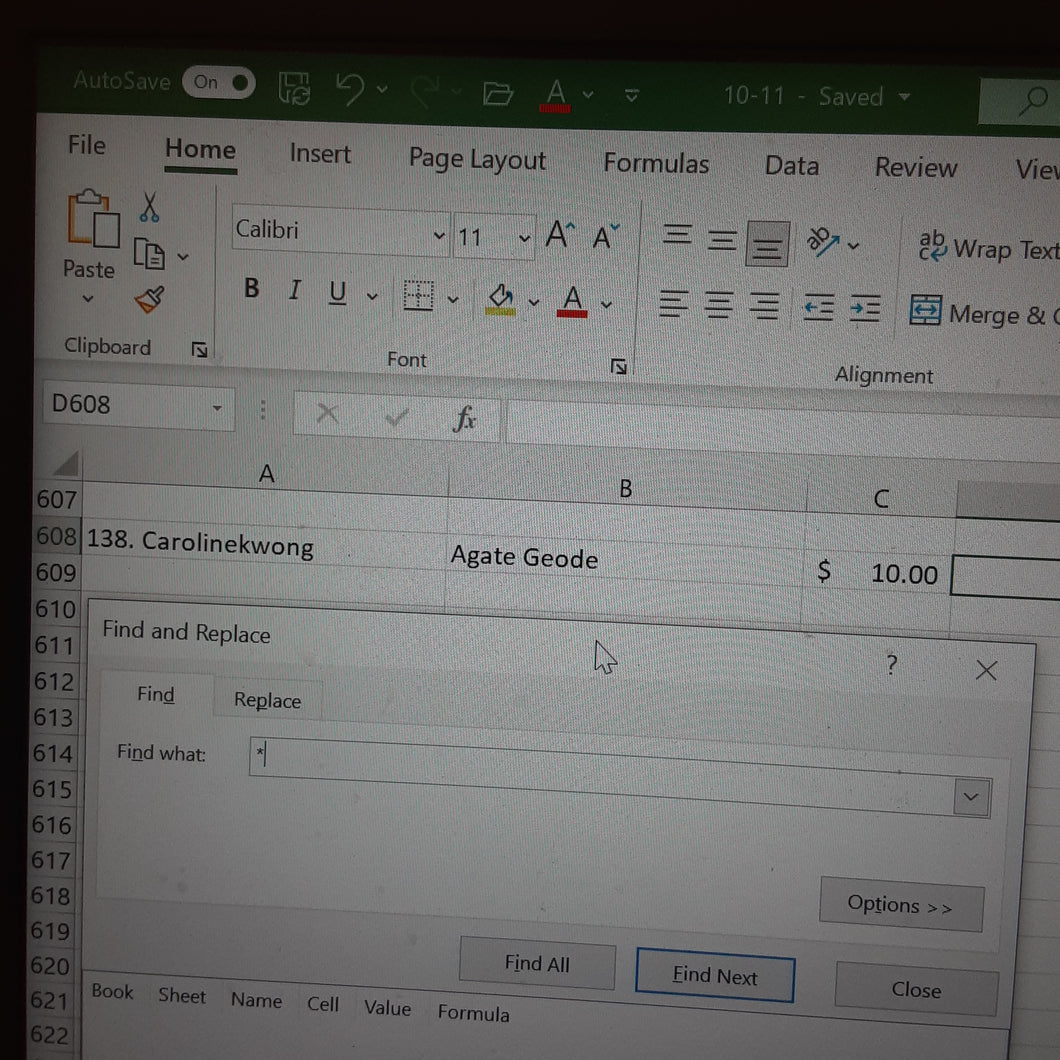
Task: Click the Insert Function fx icon
Action: point(464,419)
